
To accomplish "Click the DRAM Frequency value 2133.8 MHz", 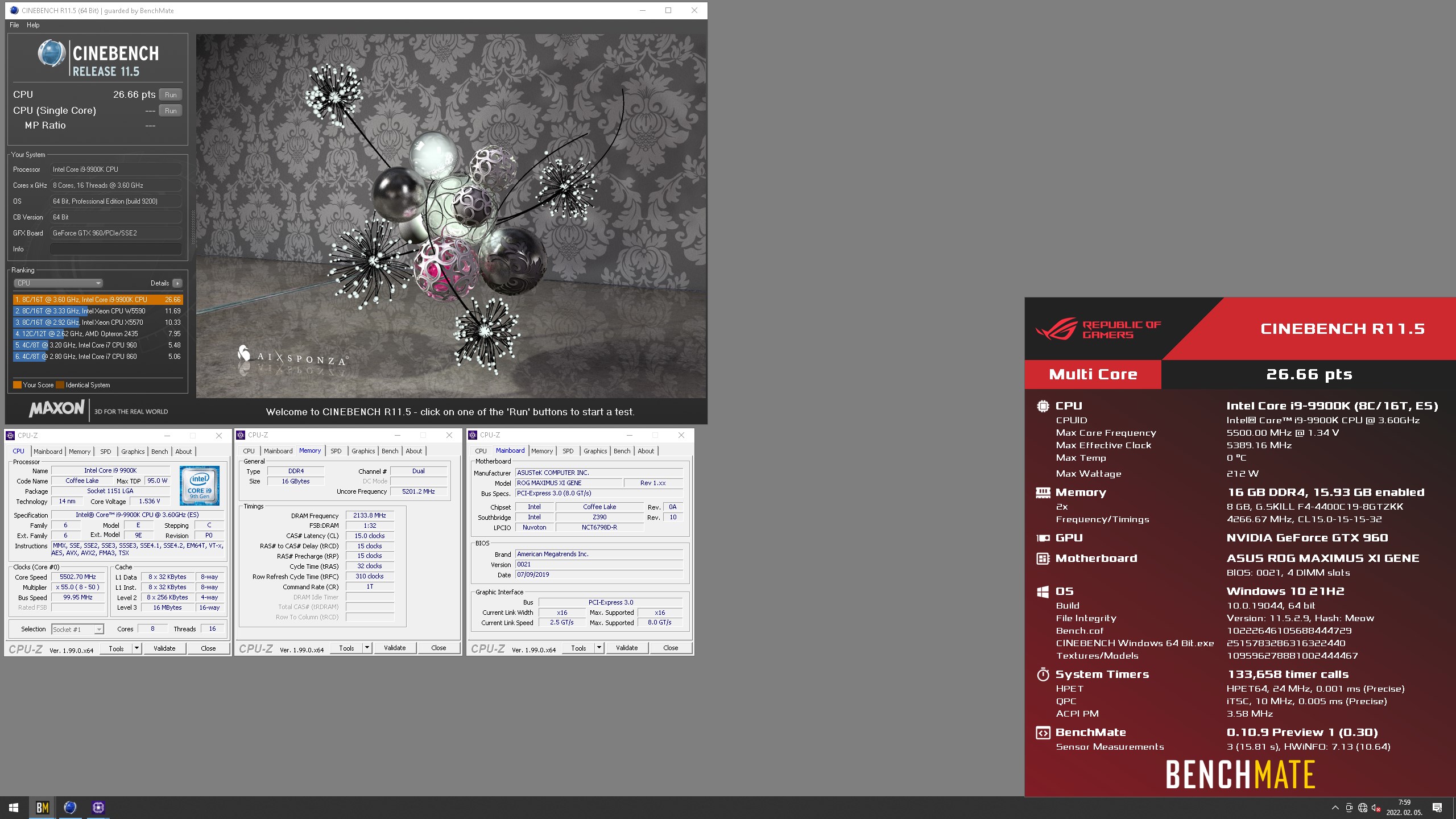I will 370,515.
